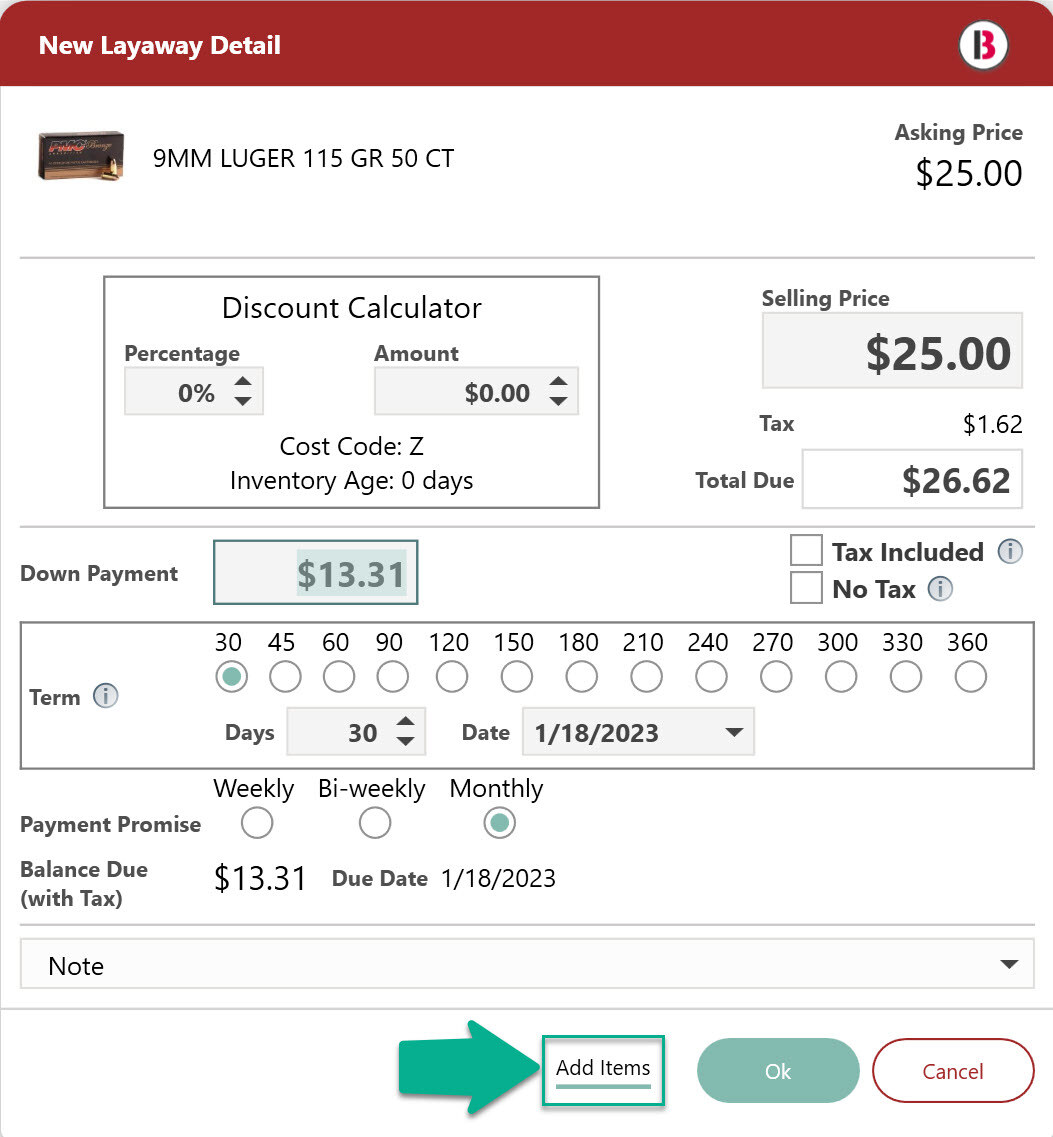Increase the discount Percentage value
Image resolution: width=1053 pixels, height=1137 pixels.
coord(242,381)
